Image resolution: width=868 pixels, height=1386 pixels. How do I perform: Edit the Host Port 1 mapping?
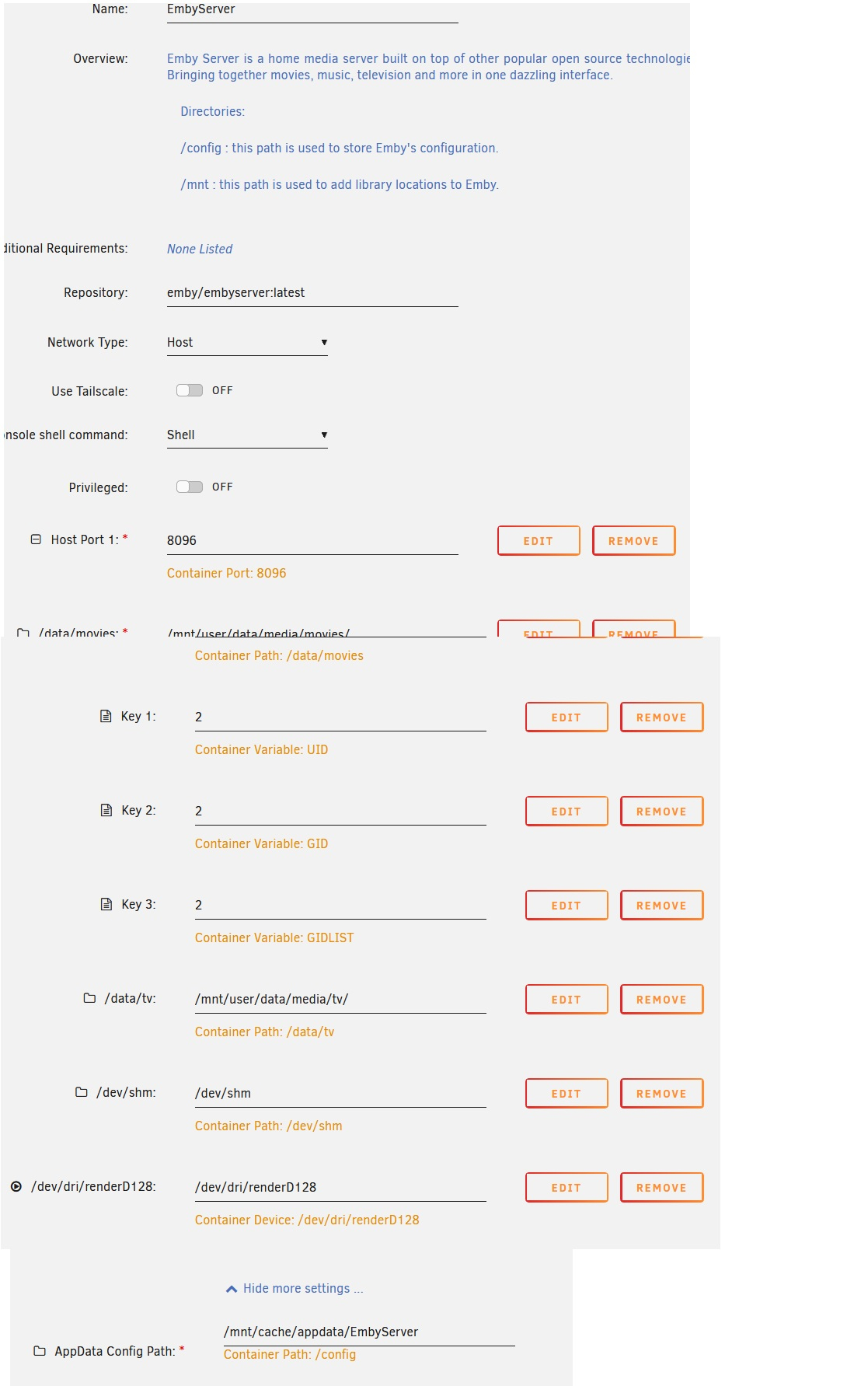[538, 539]
